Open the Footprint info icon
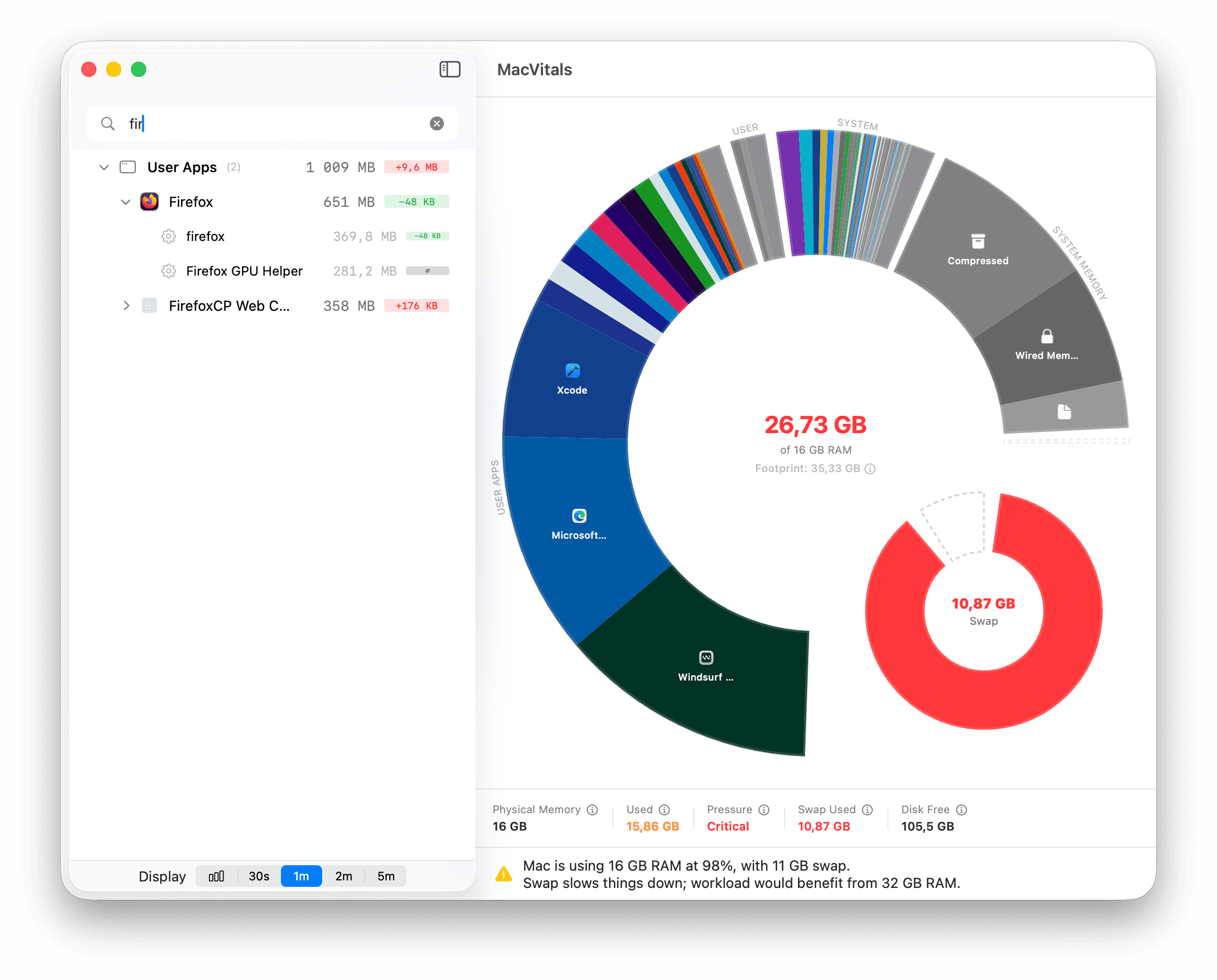Viewport: 1217px width, 980px height. tap(871, 468)
